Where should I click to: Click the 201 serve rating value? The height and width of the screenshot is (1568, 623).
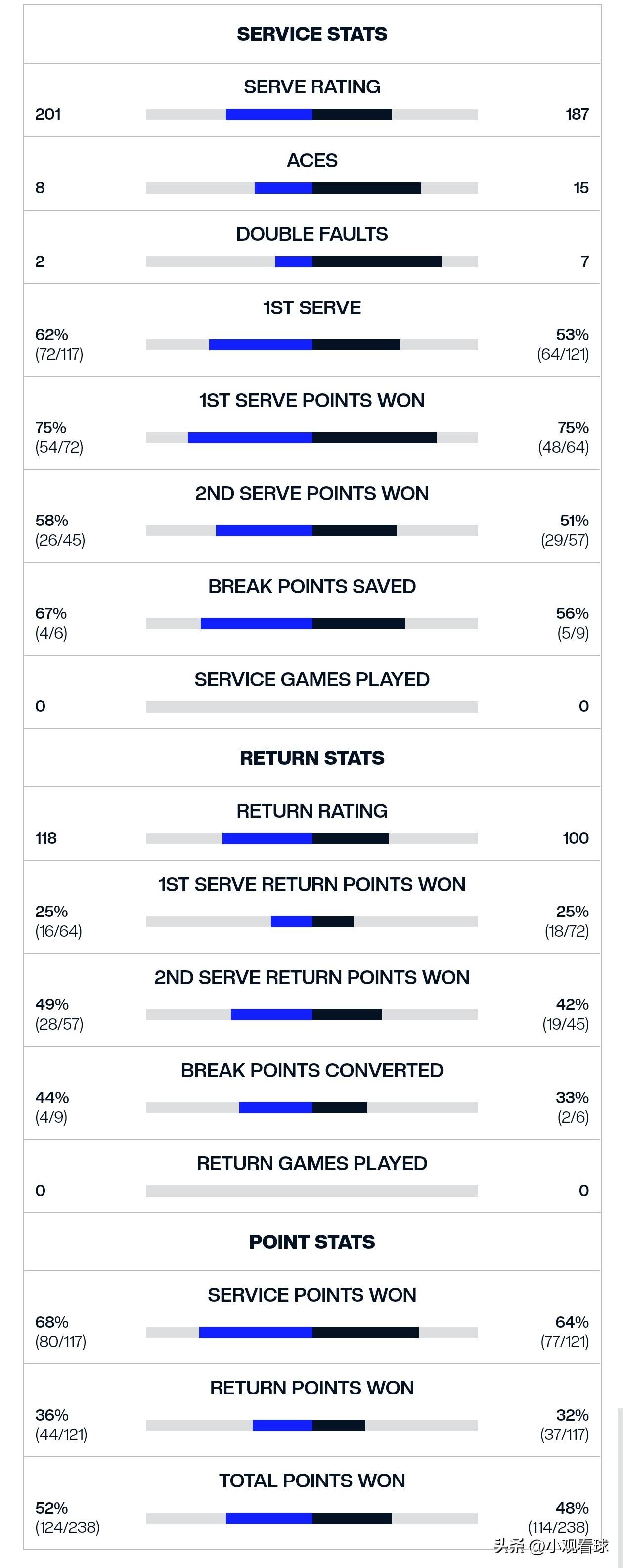click(x=48, y=114)
